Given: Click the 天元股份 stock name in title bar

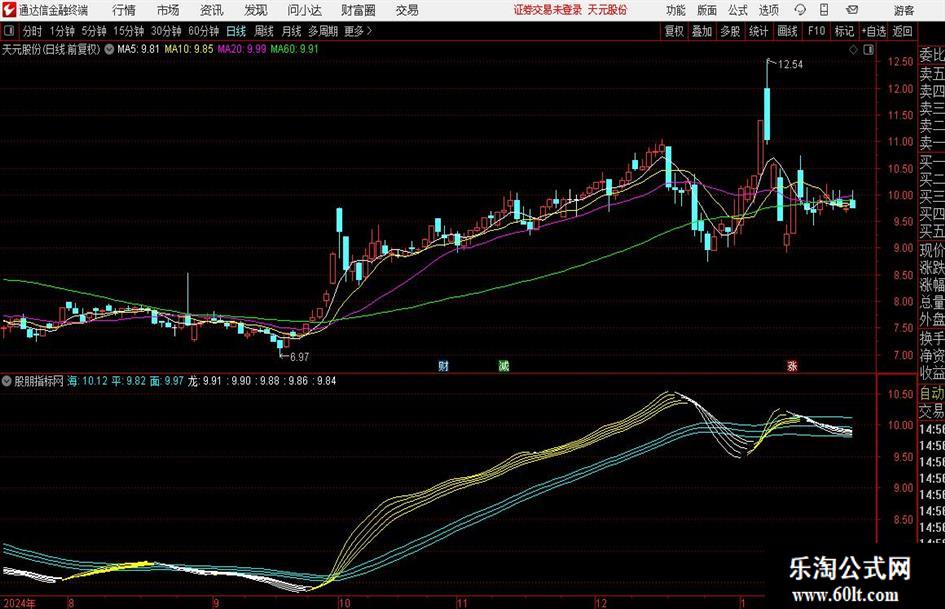Looking at the screenshot, I should (607, 10).
